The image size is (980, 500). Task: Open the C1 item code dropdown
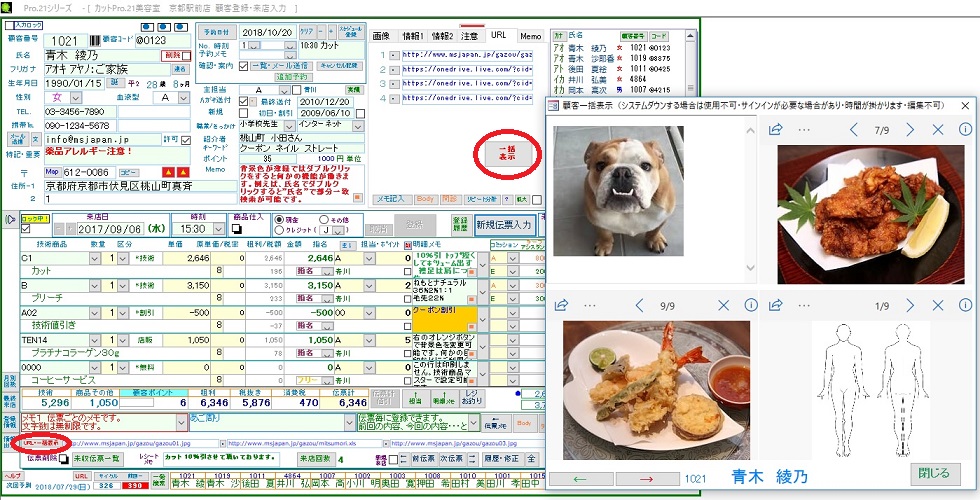pos(94,258)
